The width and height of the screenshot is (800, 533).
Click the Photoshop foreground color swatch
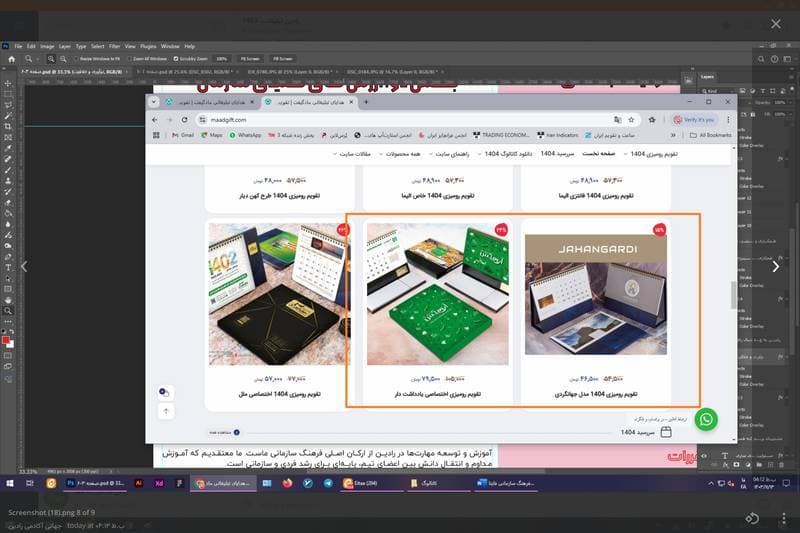click(6, 340)
